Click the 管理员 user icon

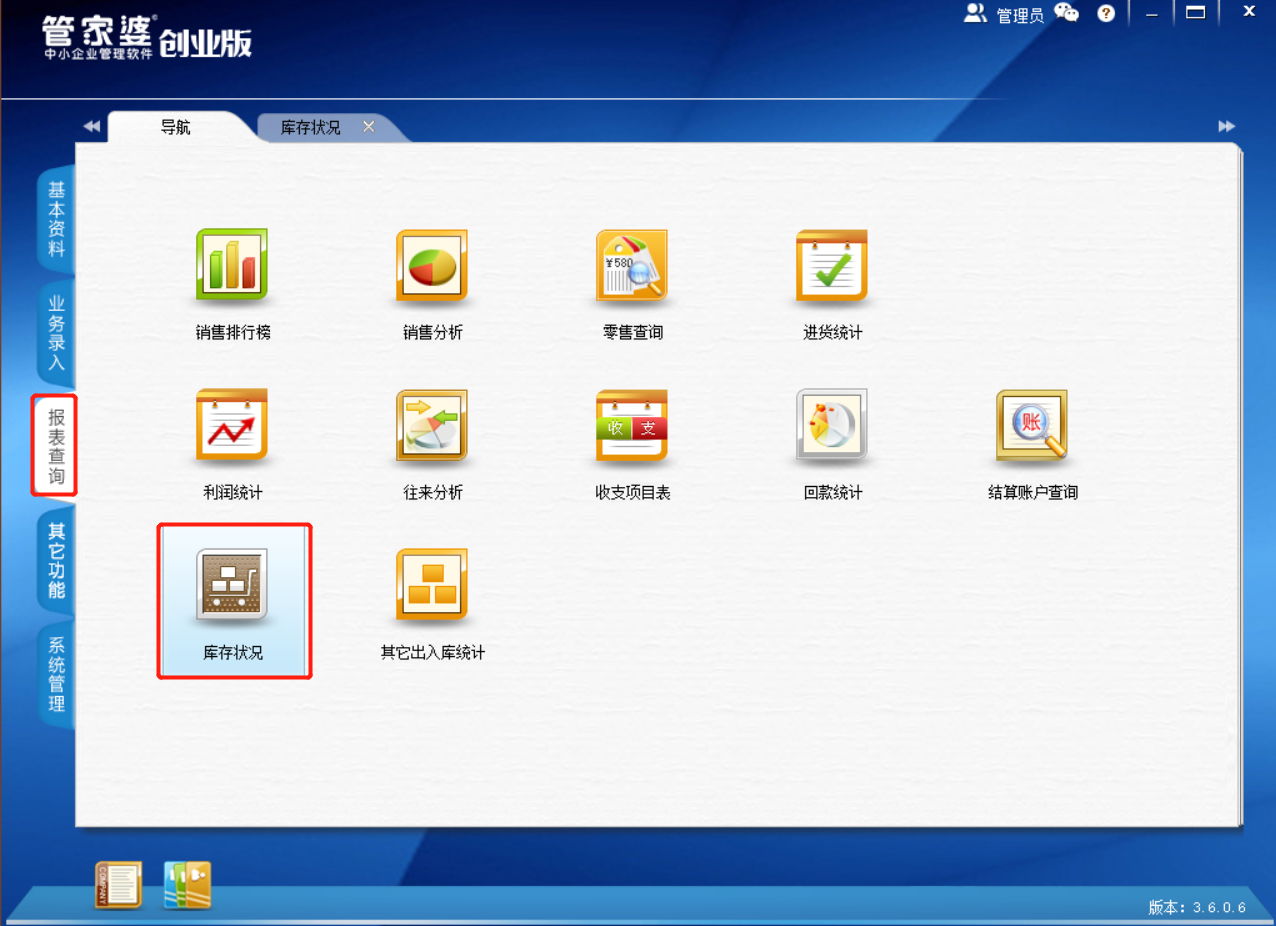point(975,13)
